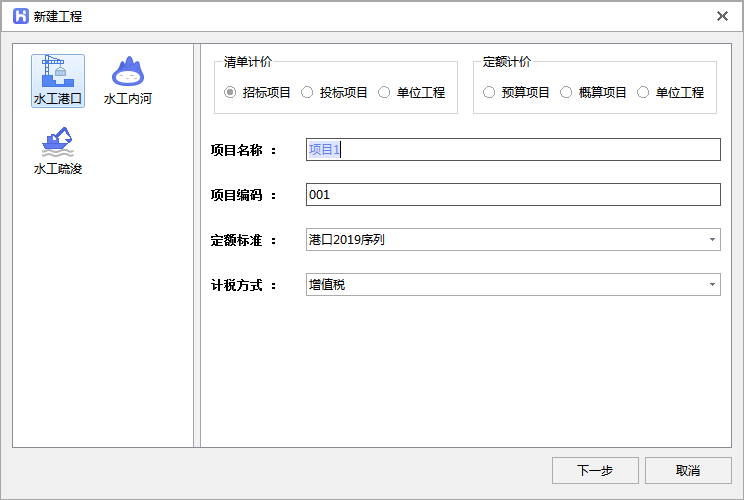Pick the 水工疏浚 dredging icon

pos(58,151)
